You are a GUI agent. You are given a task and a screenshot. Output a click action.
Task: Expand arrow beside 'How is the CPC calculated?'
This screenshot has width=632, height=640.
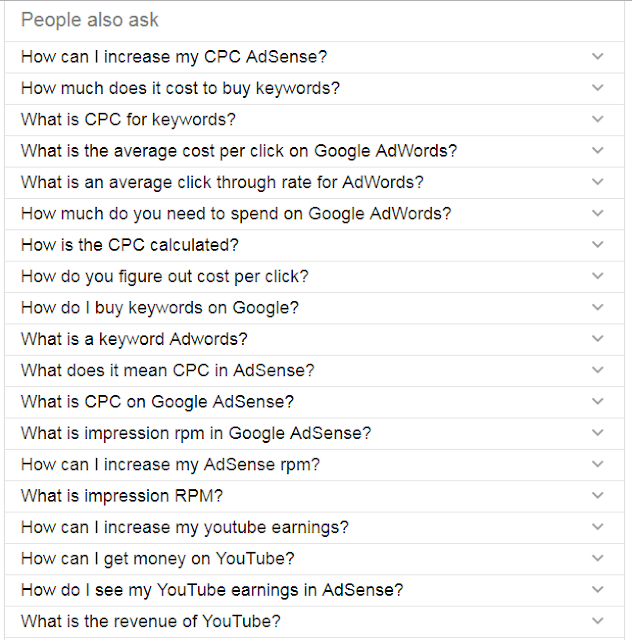597,244
